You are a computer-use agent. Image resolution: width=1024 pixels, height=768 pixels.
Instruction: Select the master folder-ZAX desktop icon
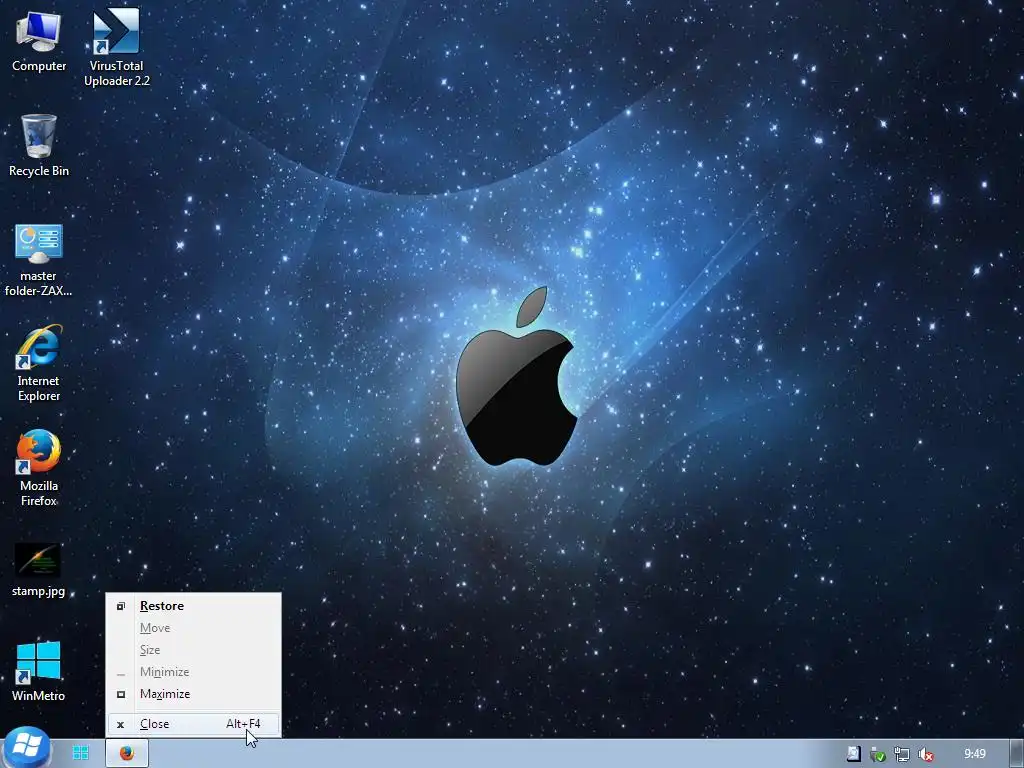tap(39, 260)
